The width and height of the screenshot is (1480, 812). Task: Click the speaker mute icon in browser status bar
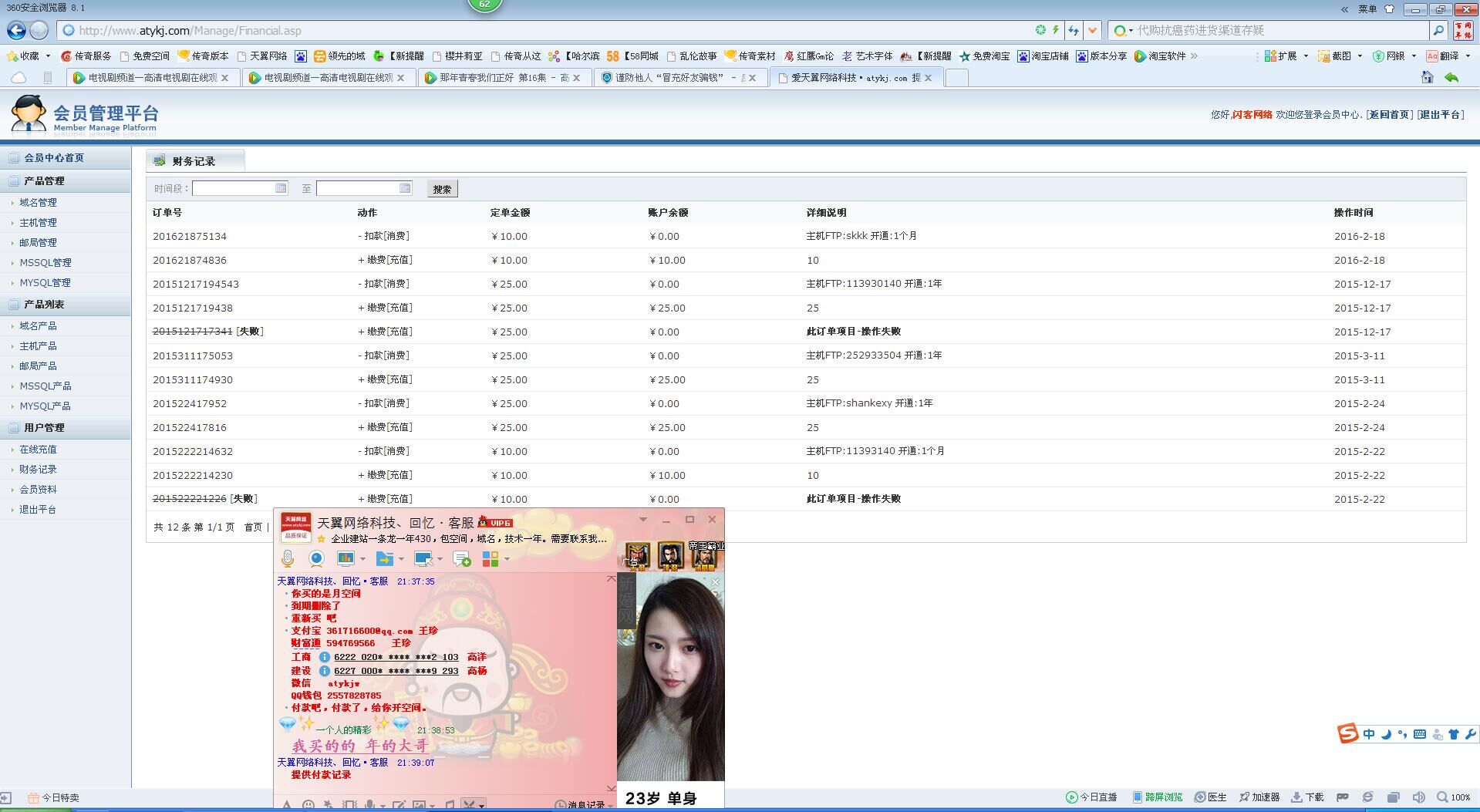(x=1418, y=797)
